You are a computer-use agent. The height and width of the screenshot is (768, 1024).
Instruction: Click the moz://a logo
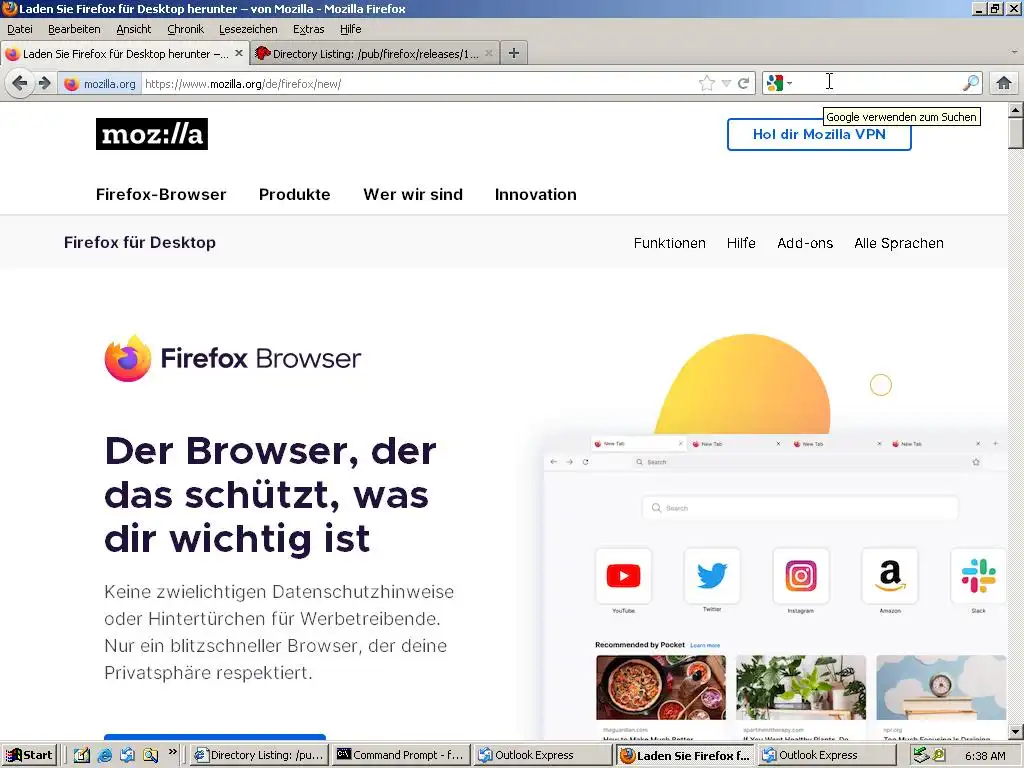(x=152, y=134)
